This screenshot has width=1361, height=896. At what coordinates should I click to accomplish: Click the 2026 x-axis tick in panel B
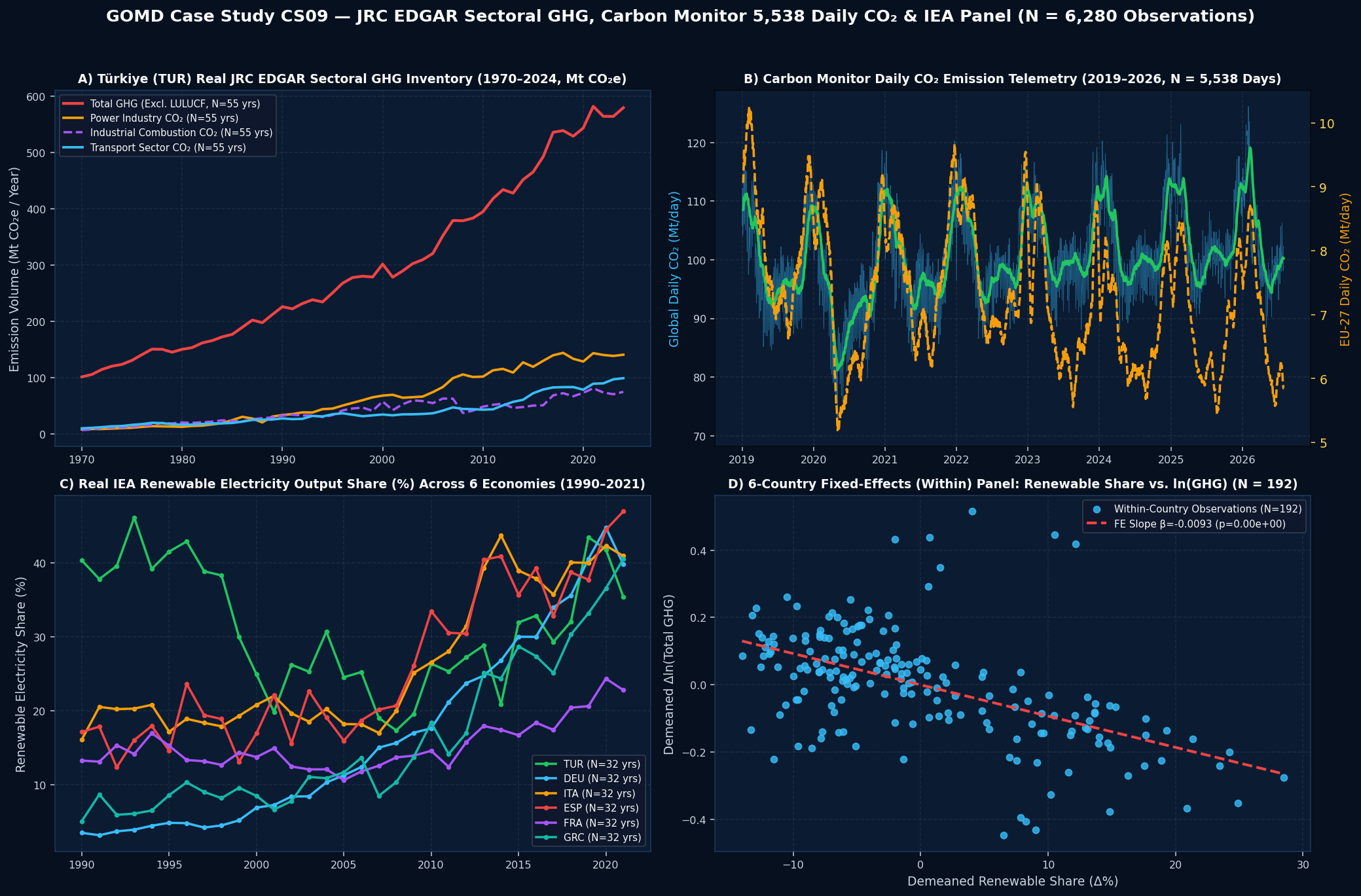tap(1243, 459)
